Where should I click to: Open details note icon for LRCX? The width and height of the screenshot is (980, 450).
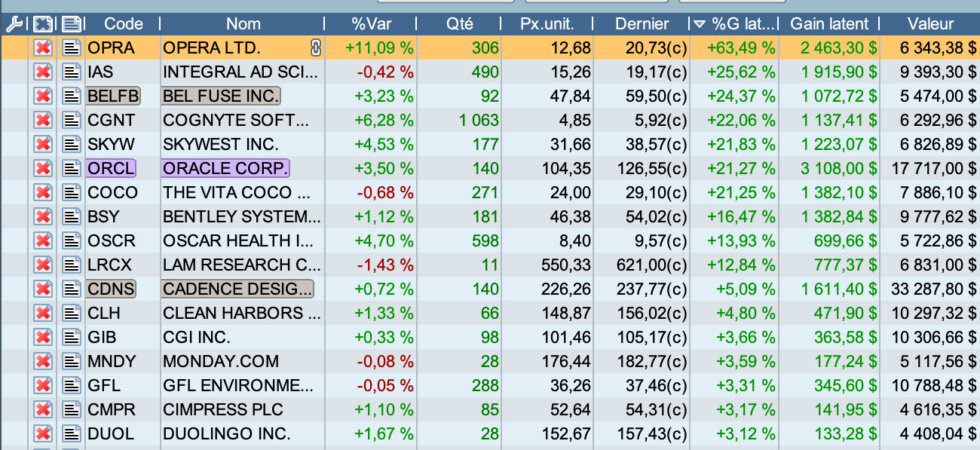pos(72,265)
